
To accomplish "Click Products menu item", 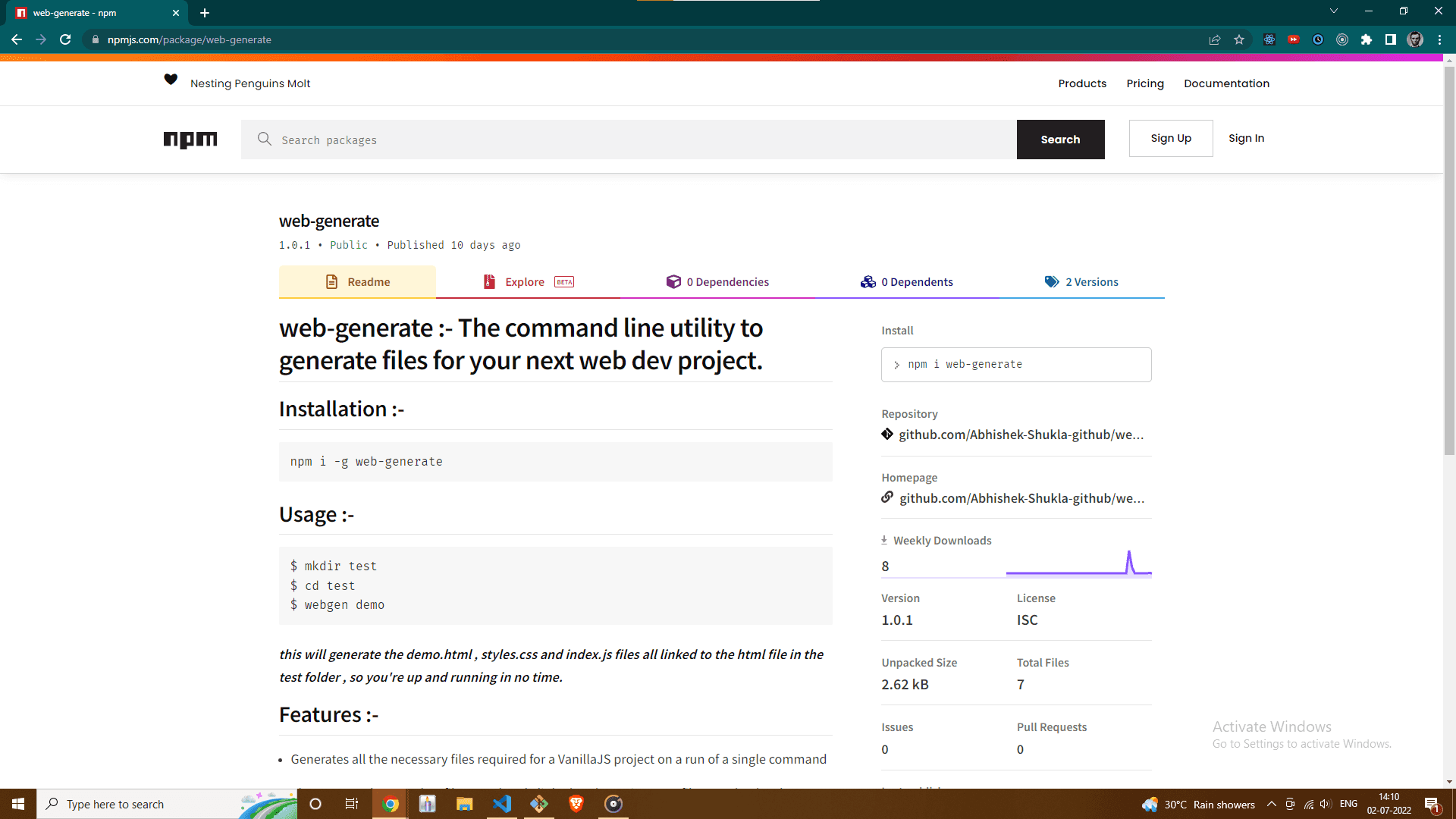I will [x=1083, y=82].
